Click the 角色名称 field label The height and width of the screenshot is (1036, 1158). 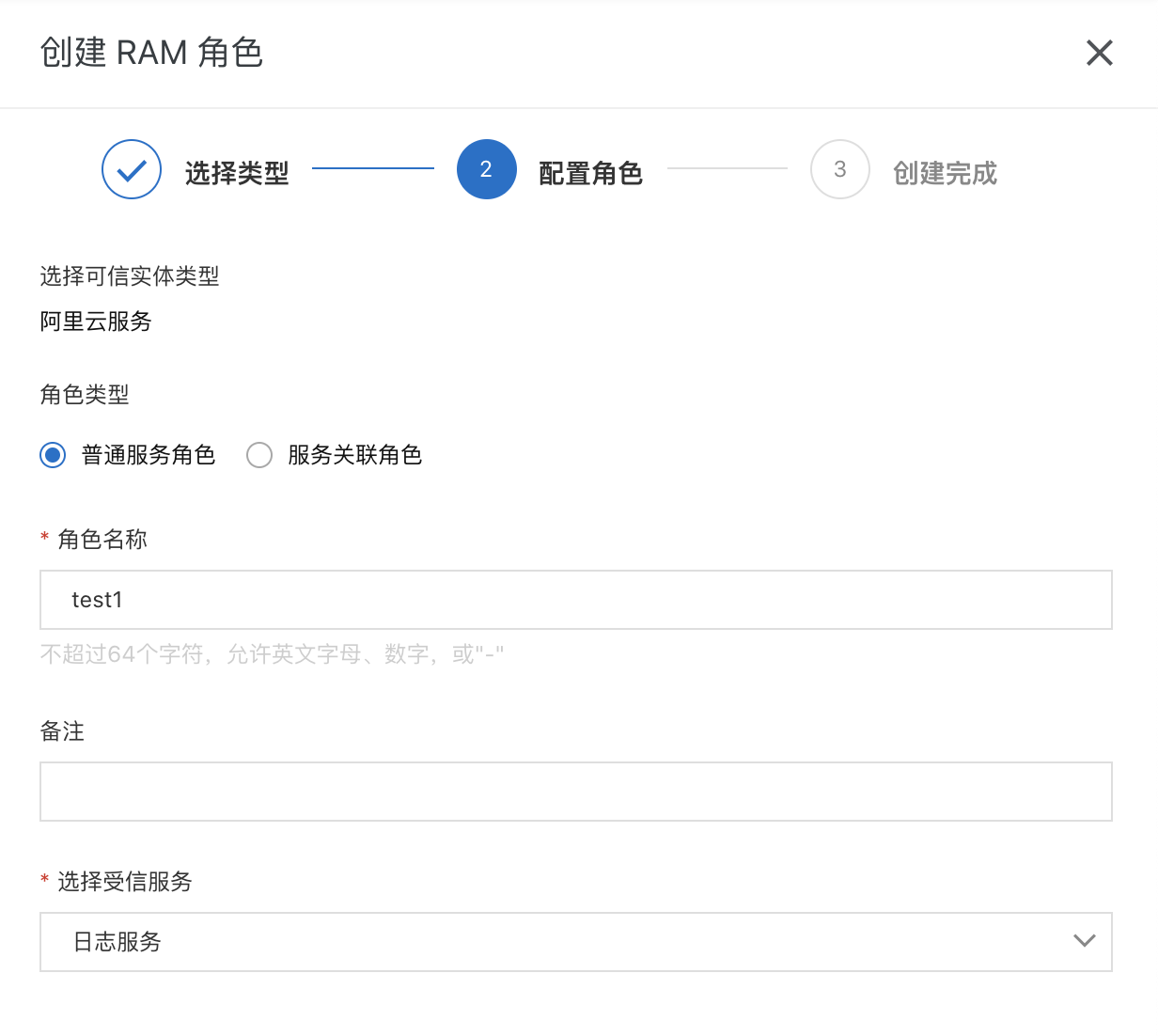(x=102, y=540)
